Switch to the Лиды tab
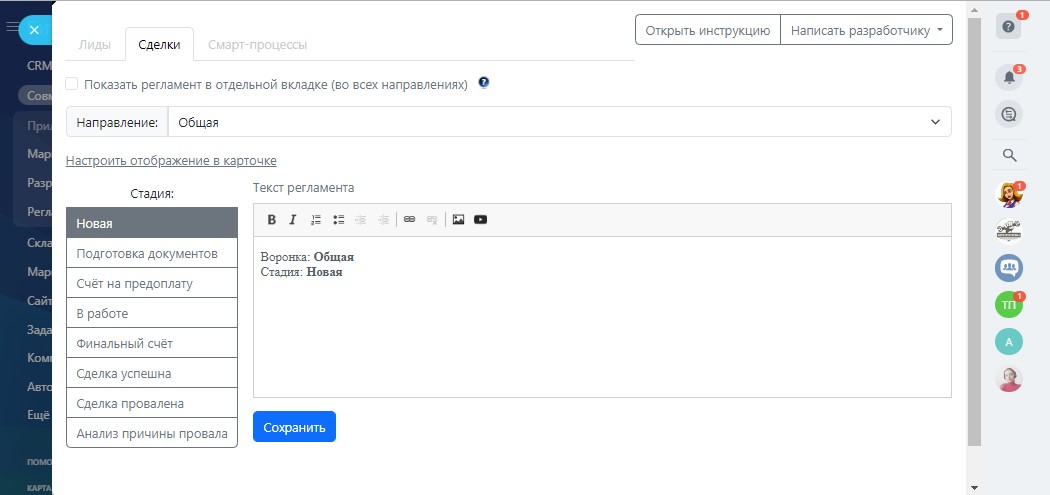This screenshot has width=1050, height=495. click(95, 45)
